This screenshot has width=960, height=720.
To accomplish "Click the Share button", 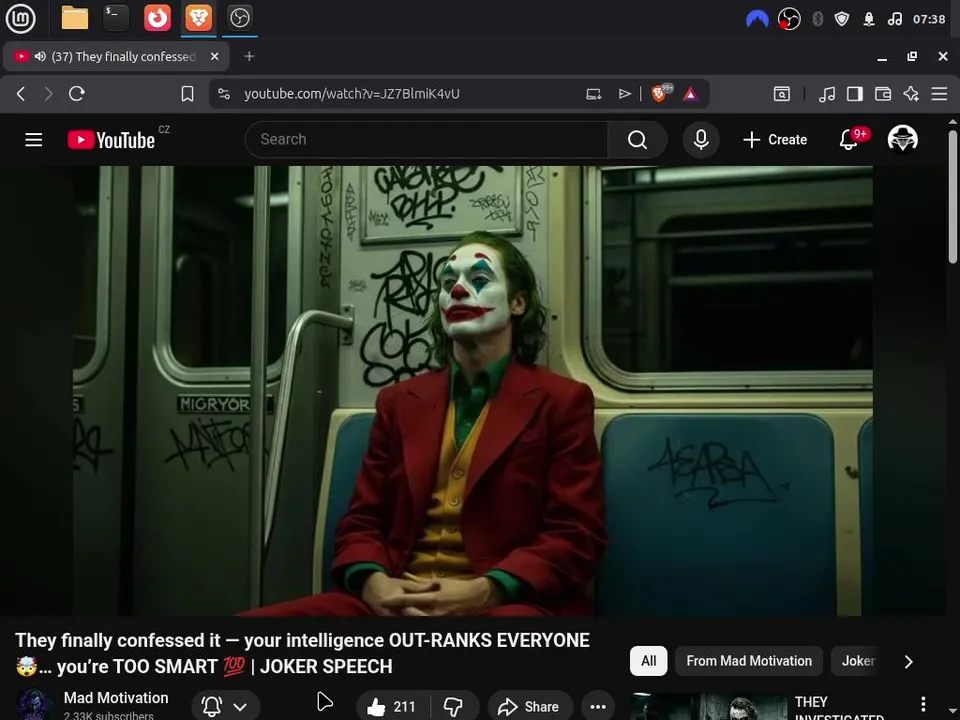I will [x=530, y=707].
